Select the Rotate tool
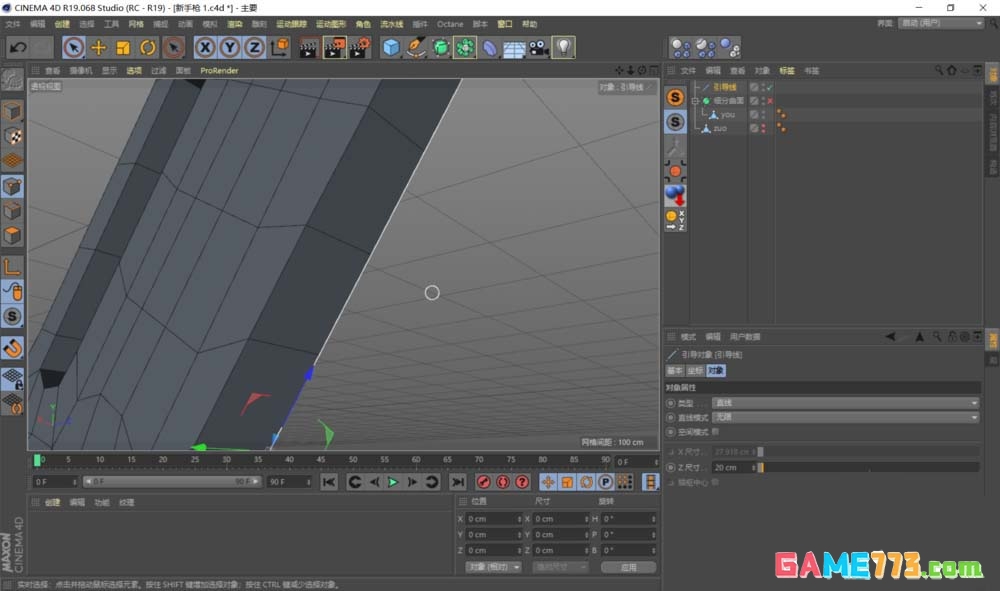Image resolution: width=1000 pixels, height=591 pixels. 145,47
